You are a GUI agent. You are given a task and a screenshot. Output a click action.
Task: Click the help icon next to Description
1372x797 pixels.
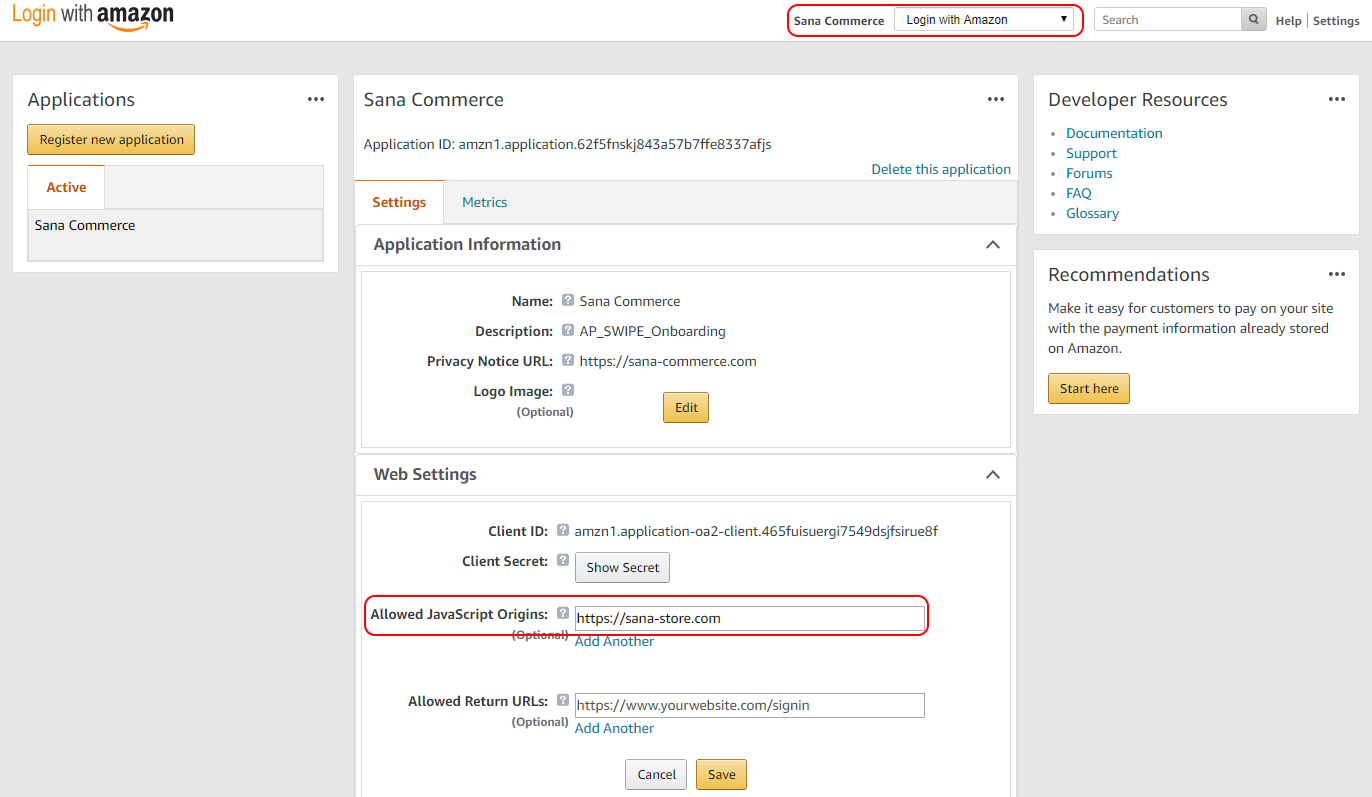point(567,330)
